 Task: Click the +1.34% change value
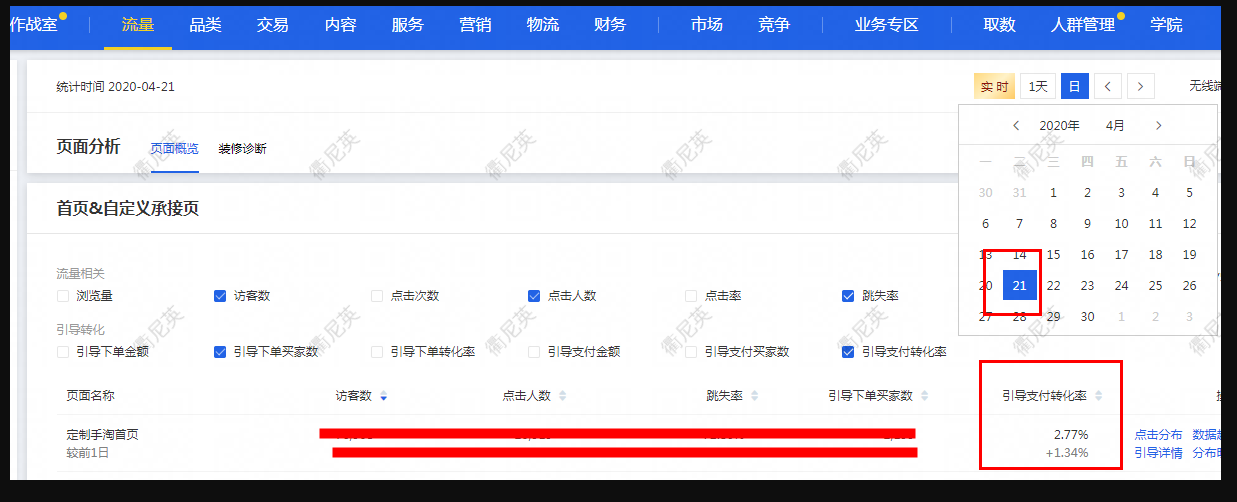[1067, 453]
